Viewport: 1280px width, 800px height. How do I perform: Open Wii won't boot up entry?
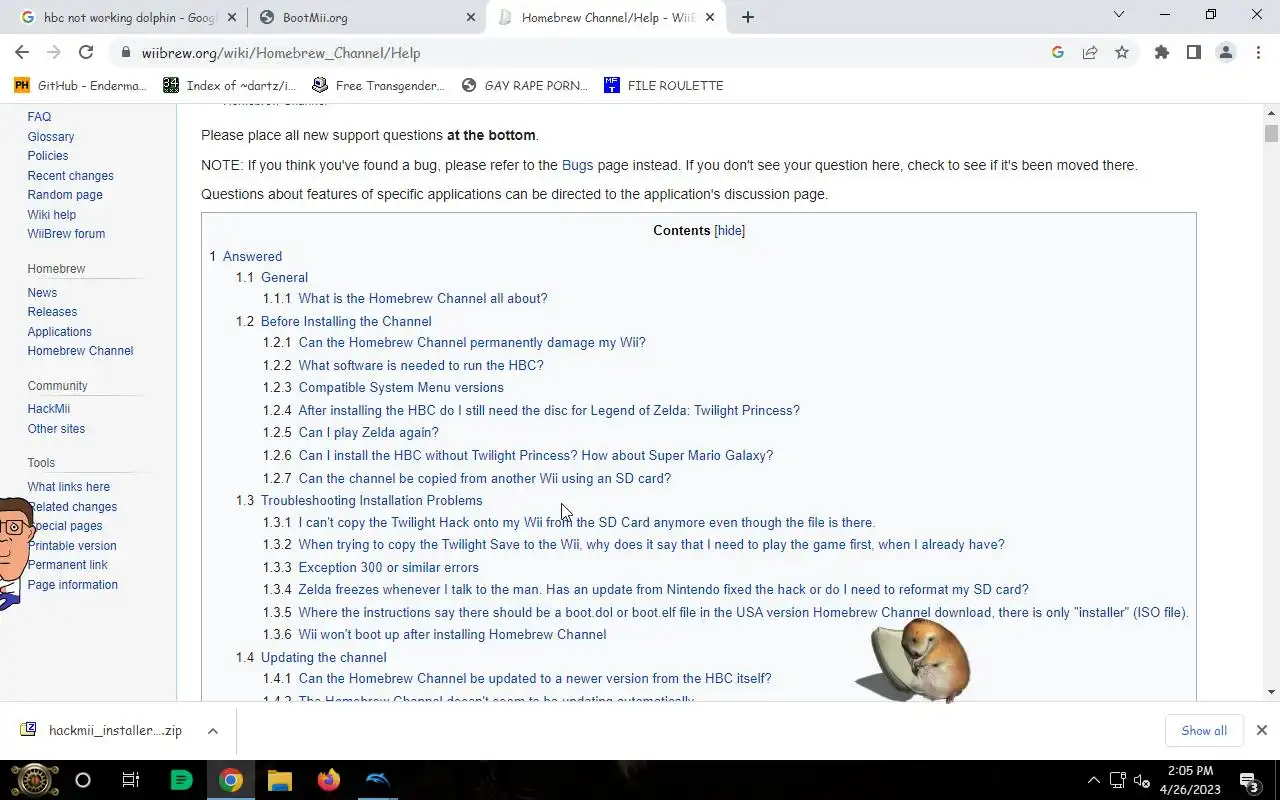(452, 635)
